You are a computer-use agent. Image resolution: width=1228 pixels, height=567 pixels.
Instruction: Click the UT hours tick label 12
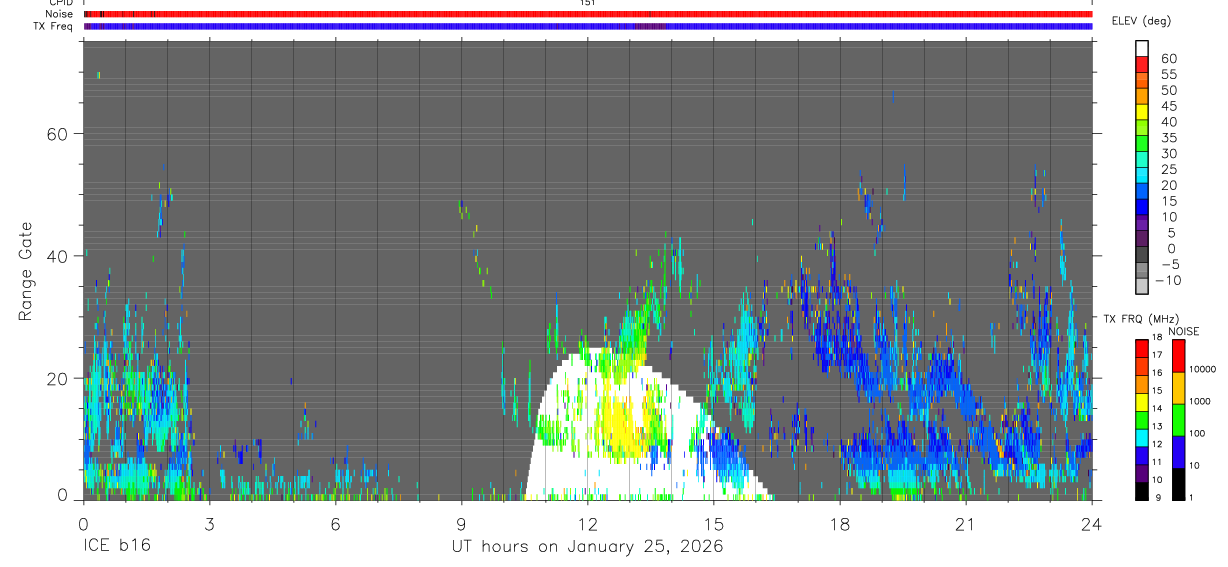(587, 523)
